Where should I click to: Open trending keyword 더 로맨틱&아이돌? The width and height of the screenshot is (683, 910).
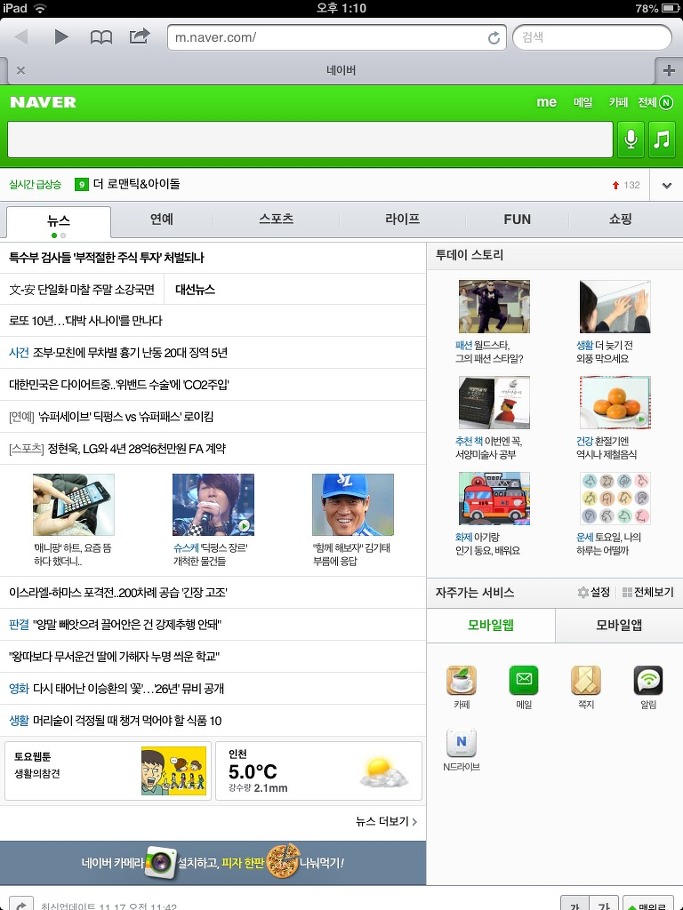136,184
